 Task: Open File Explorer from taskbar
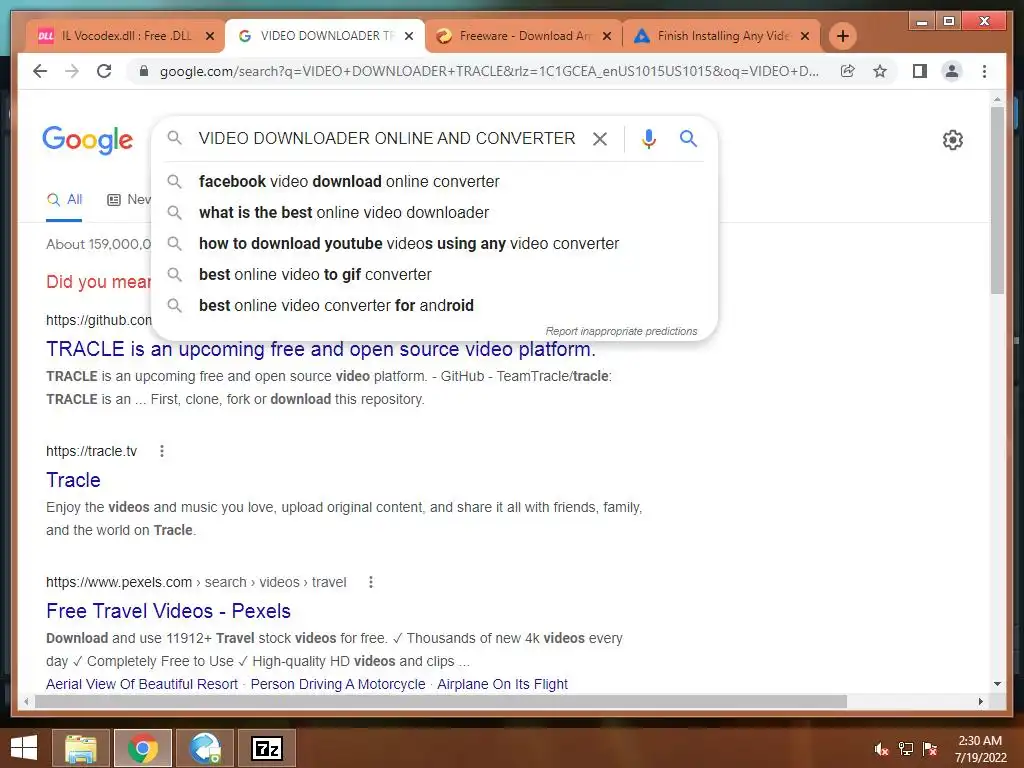[80, 748]
